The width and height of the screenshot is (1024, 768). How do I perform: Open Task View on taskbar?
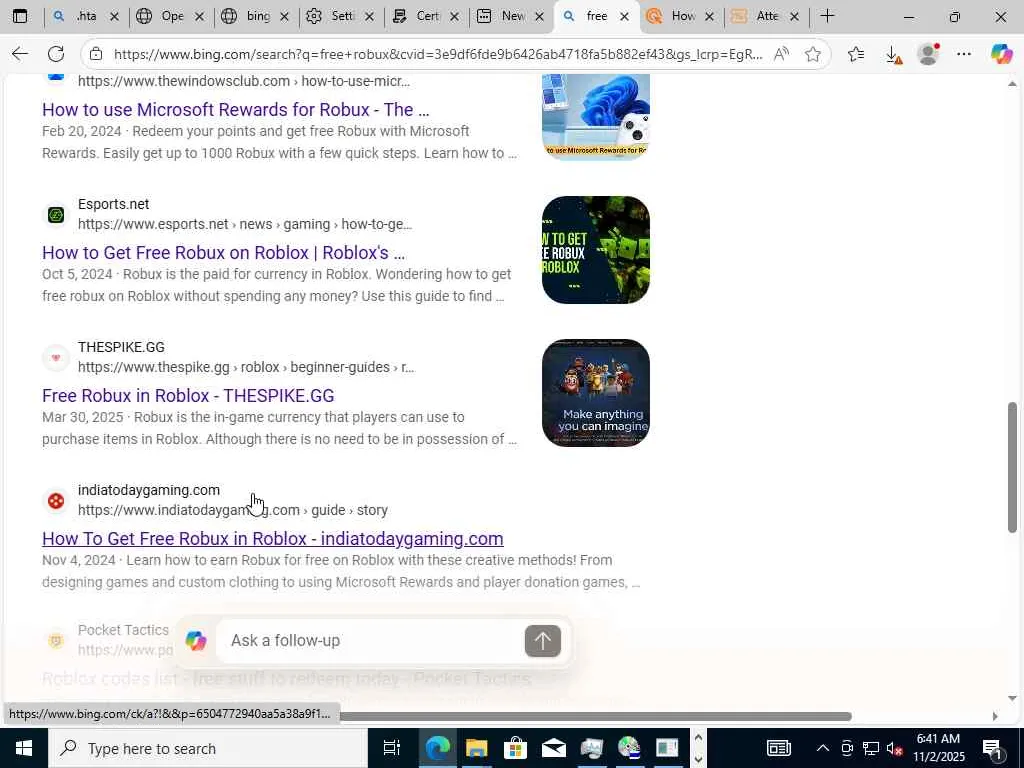tap(391, 748)
